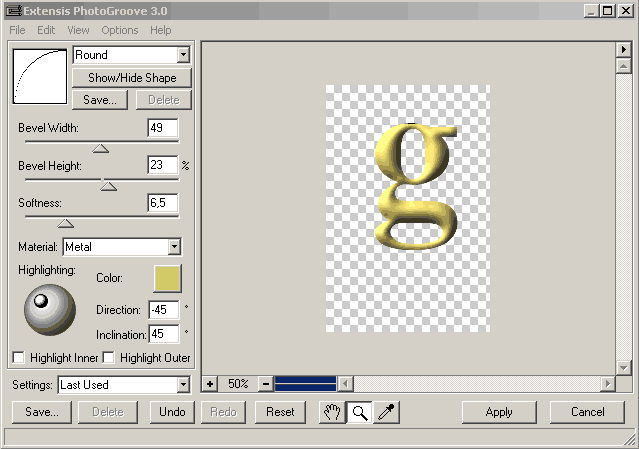
Task: Click the zoom out minus button
Action: [266, 383]
